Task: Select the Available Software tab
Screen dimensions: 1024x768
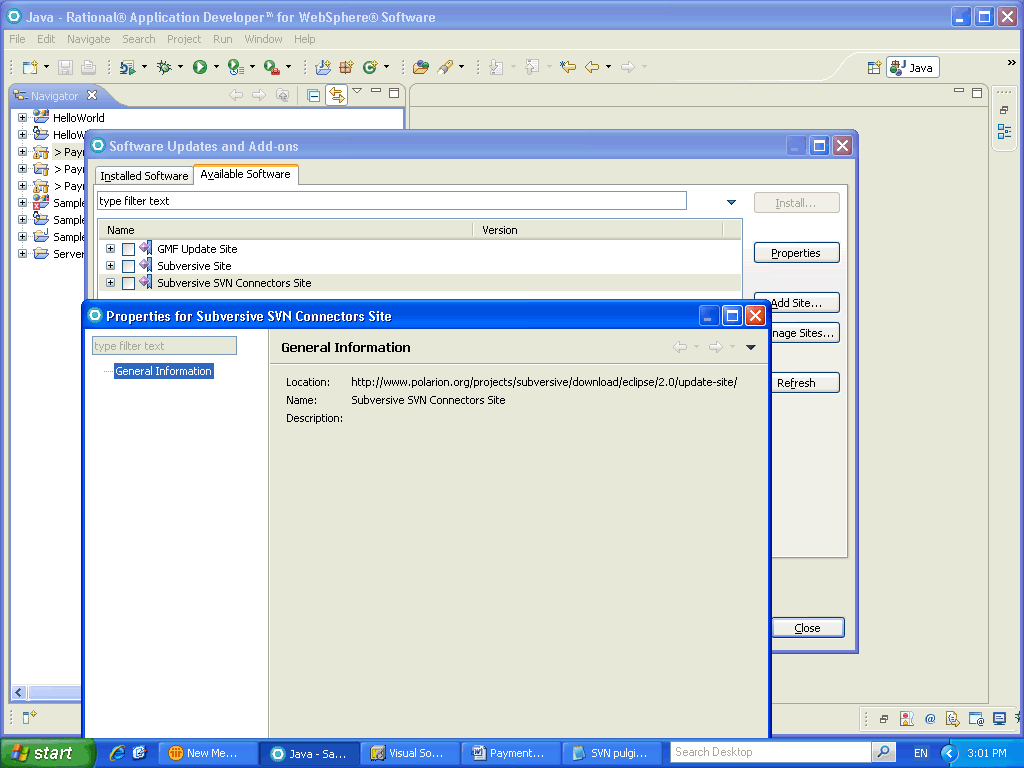Action: [x=246, y=174]
